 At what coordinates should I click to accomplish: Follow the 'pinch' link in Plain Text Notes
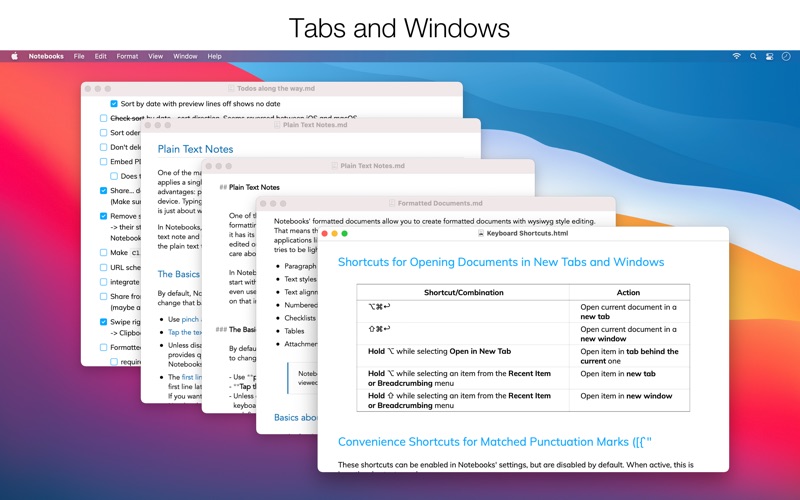[190, 319]
